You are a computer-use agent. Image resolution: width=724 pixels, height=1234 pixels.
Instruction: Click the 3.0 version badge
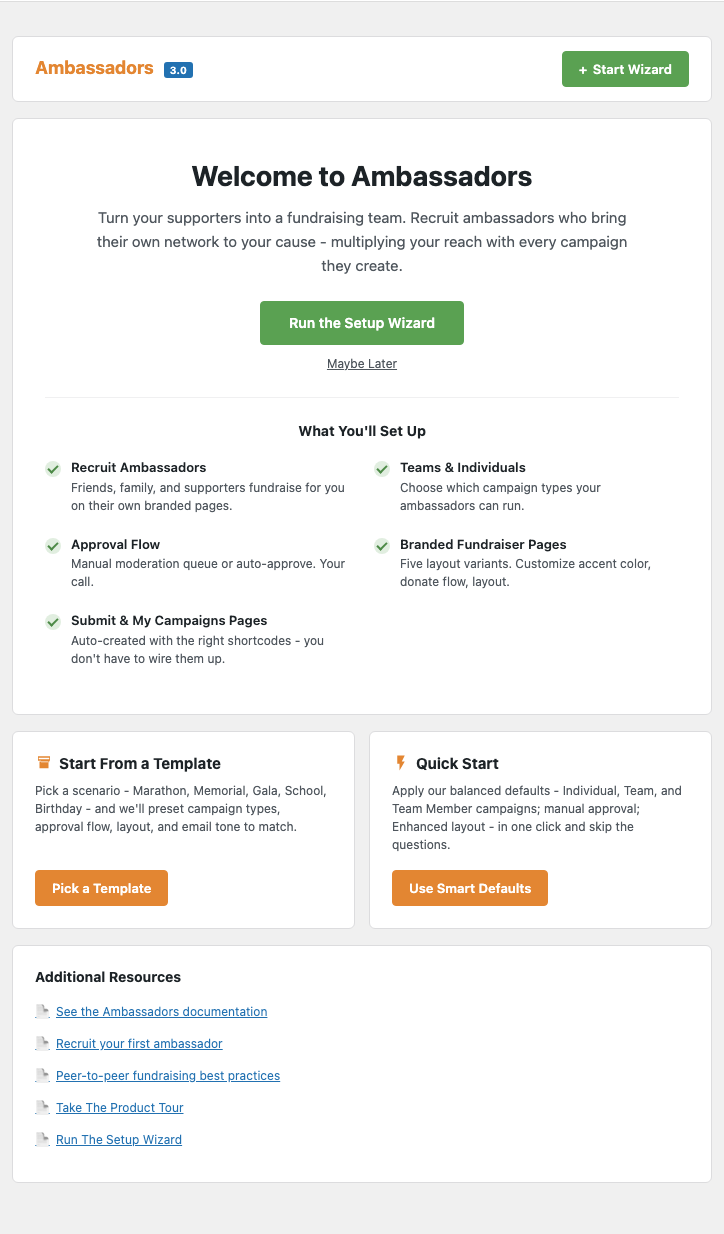(x=178, y=70)
